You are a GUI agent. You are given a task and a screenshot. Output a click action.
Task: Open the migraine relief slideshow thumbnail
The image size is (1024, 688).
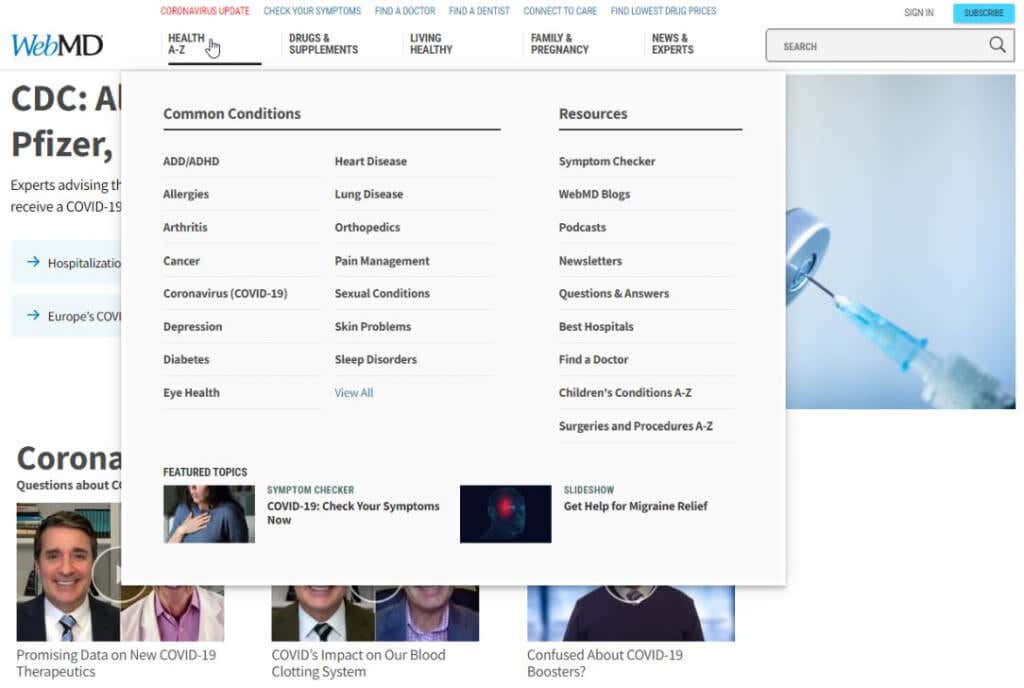pyautogui.click(x=505, y=514)
